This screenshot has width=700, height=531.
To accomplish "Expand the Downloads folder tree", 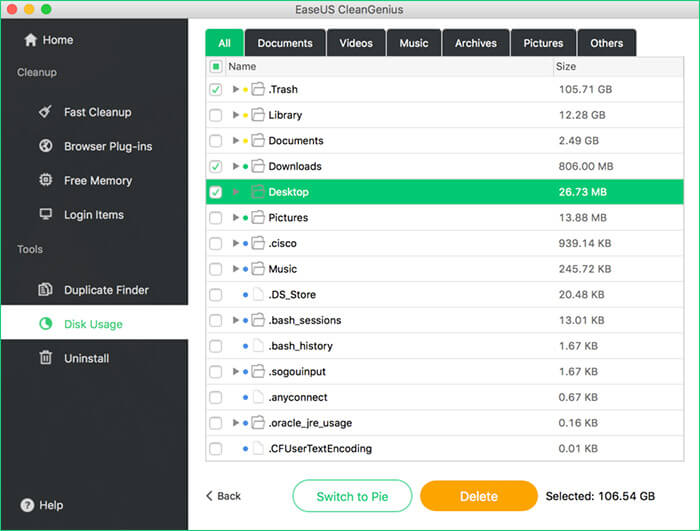I will pos(236,166).
